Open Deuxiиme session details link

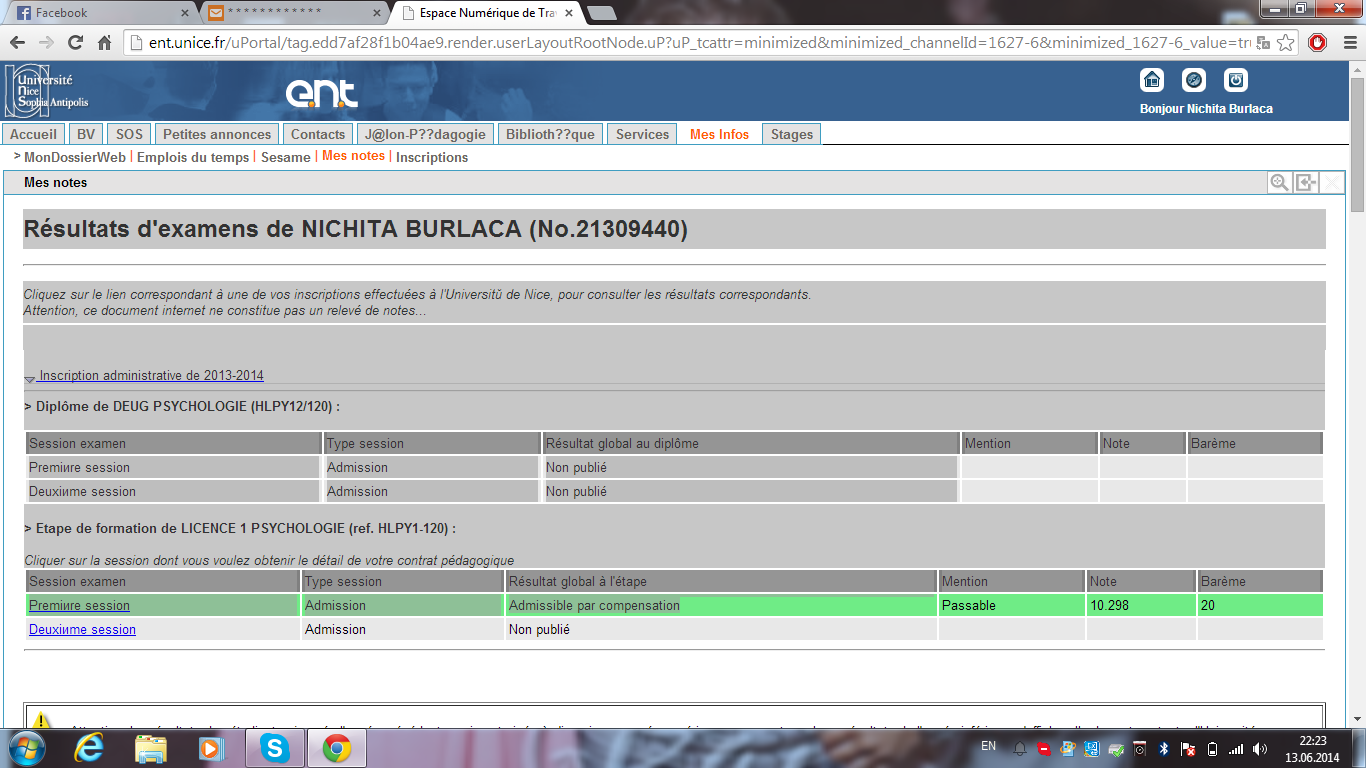pyautogui.click(x=82, y=629)
